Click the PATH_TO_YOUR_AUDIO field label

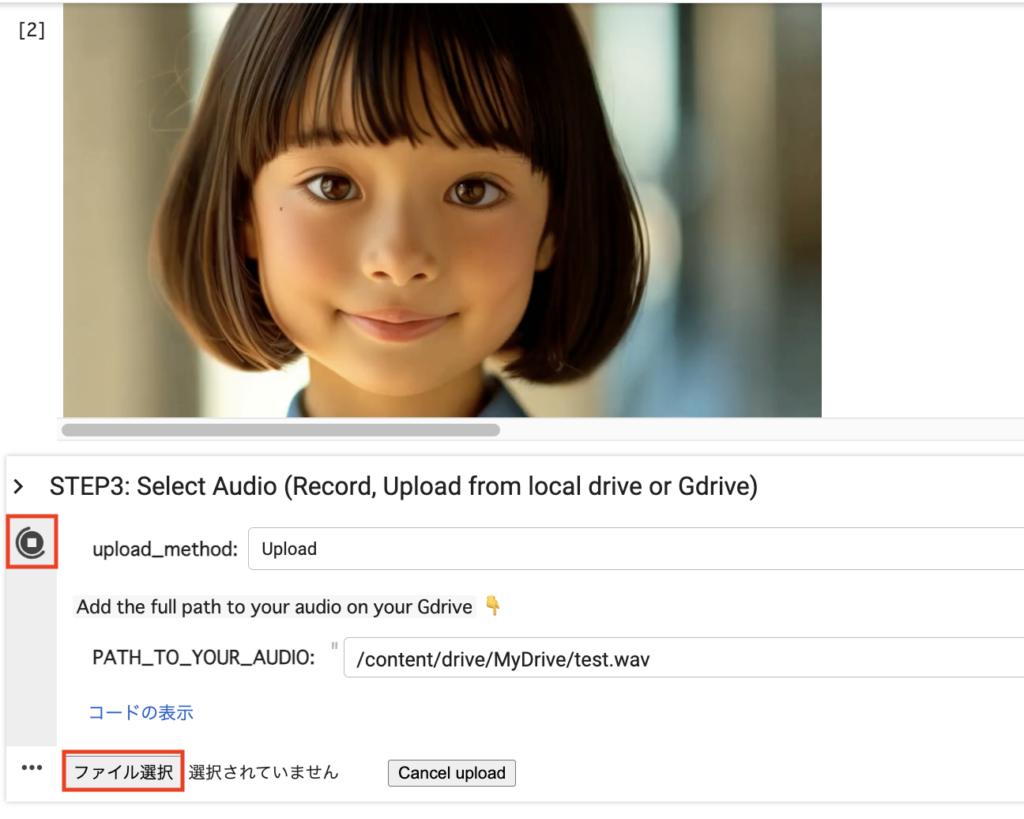click(203, 657)
